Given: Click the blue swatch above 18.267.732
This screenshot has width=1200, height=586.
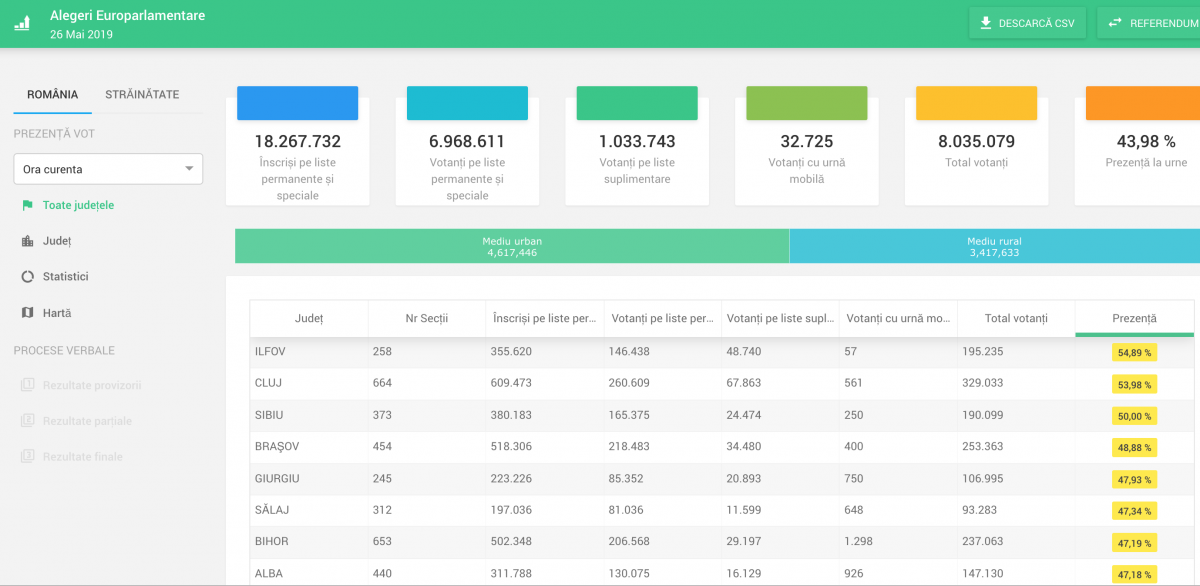Looking at the screenshot, I should coord(297,104).
